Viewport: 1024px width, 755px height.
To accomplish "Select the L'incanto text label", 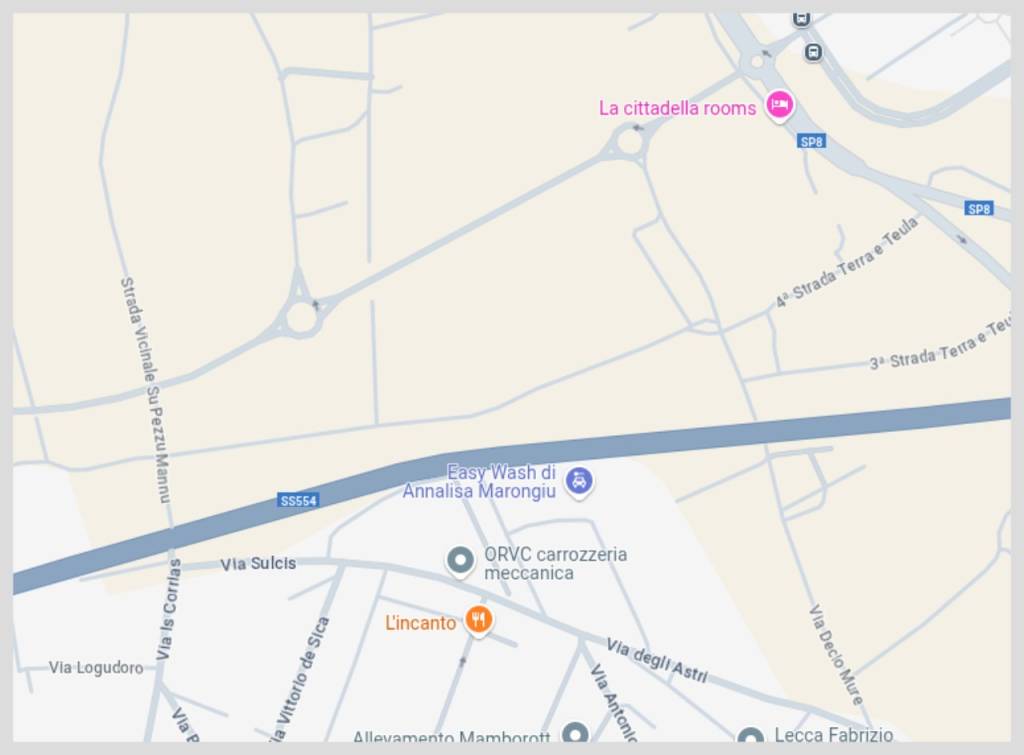I will [x=420, y=623].
